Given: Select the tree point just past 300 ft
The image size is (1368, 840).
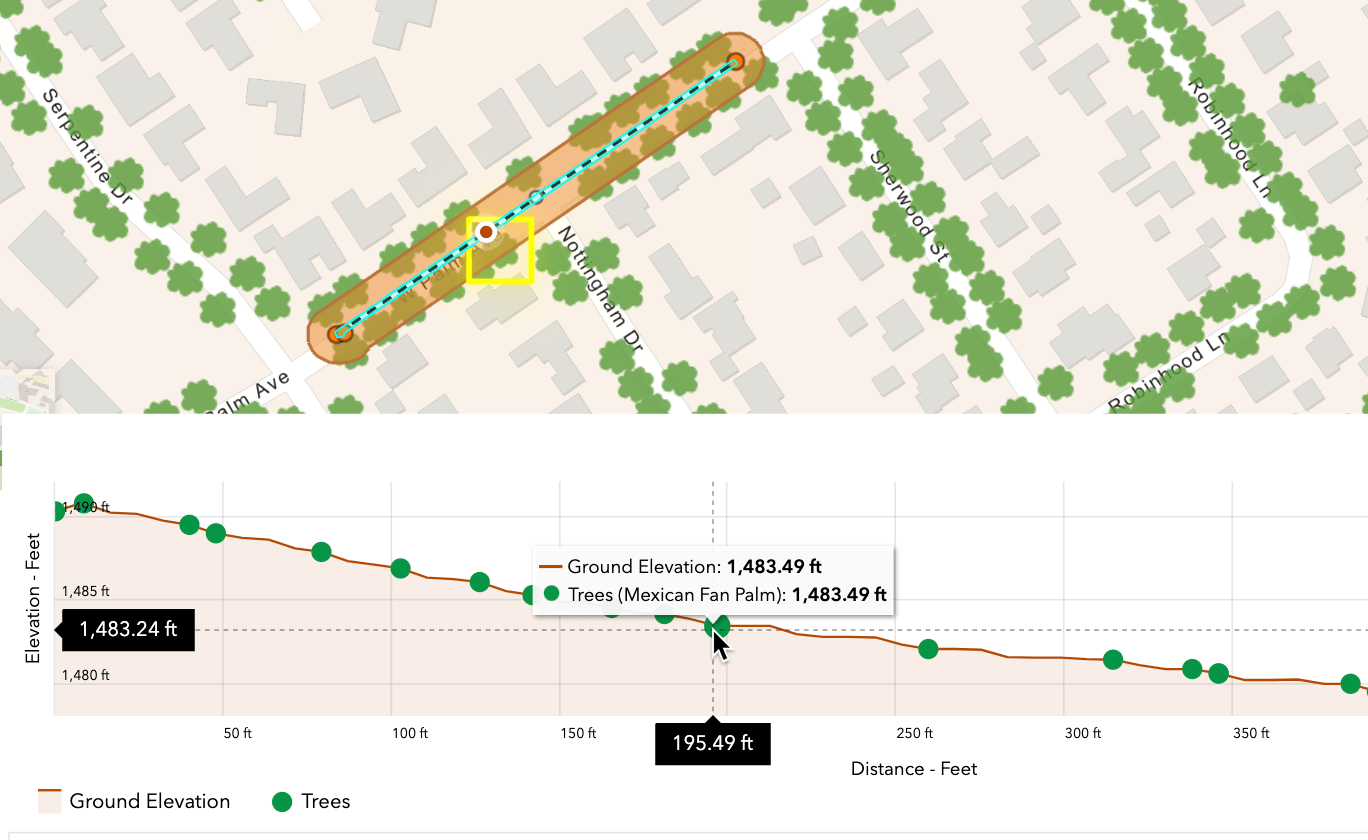Looking at the screenshot, I should [x=1113, y=659].
